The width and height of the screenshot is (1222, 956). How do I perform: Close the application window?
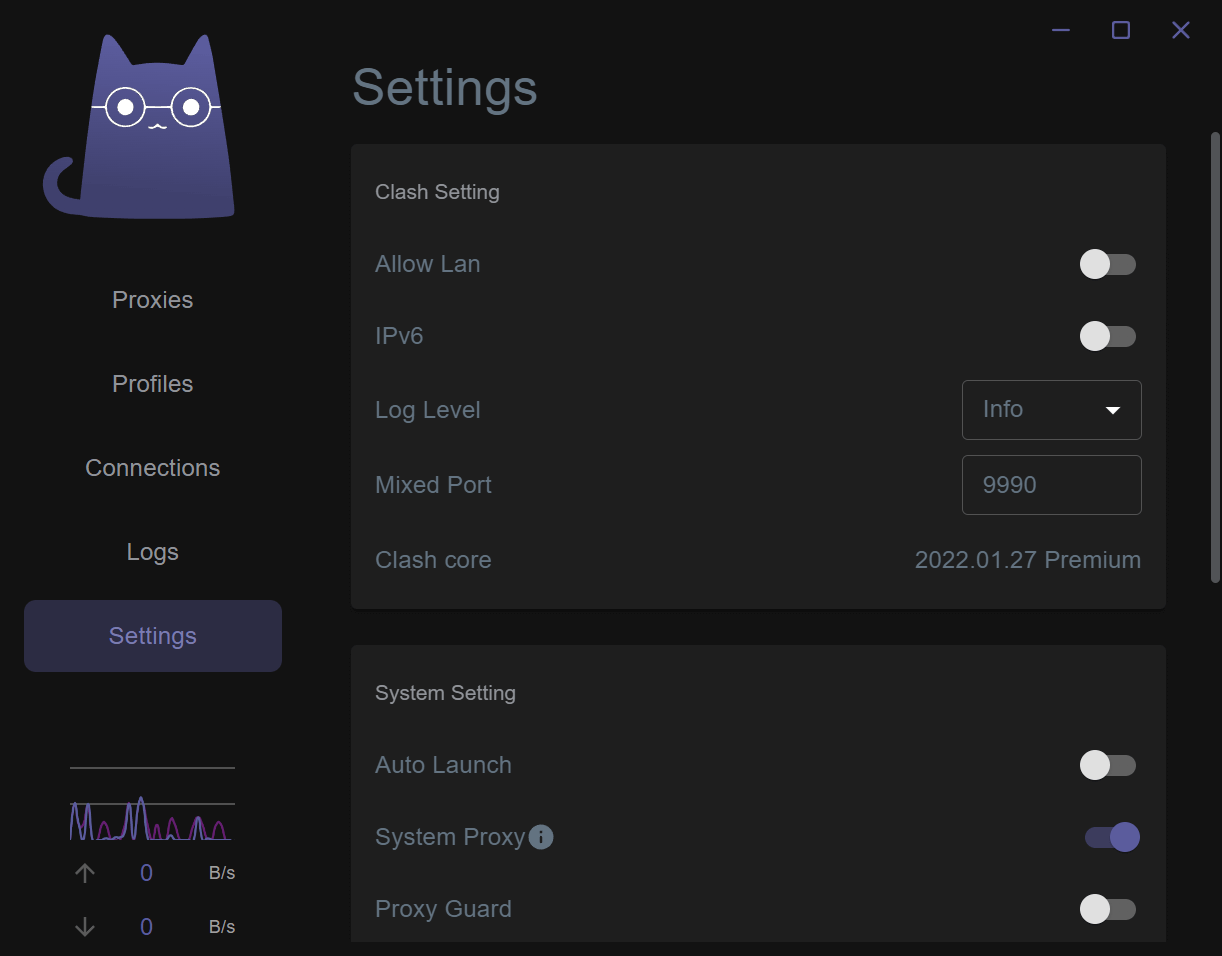(1181, 30)
